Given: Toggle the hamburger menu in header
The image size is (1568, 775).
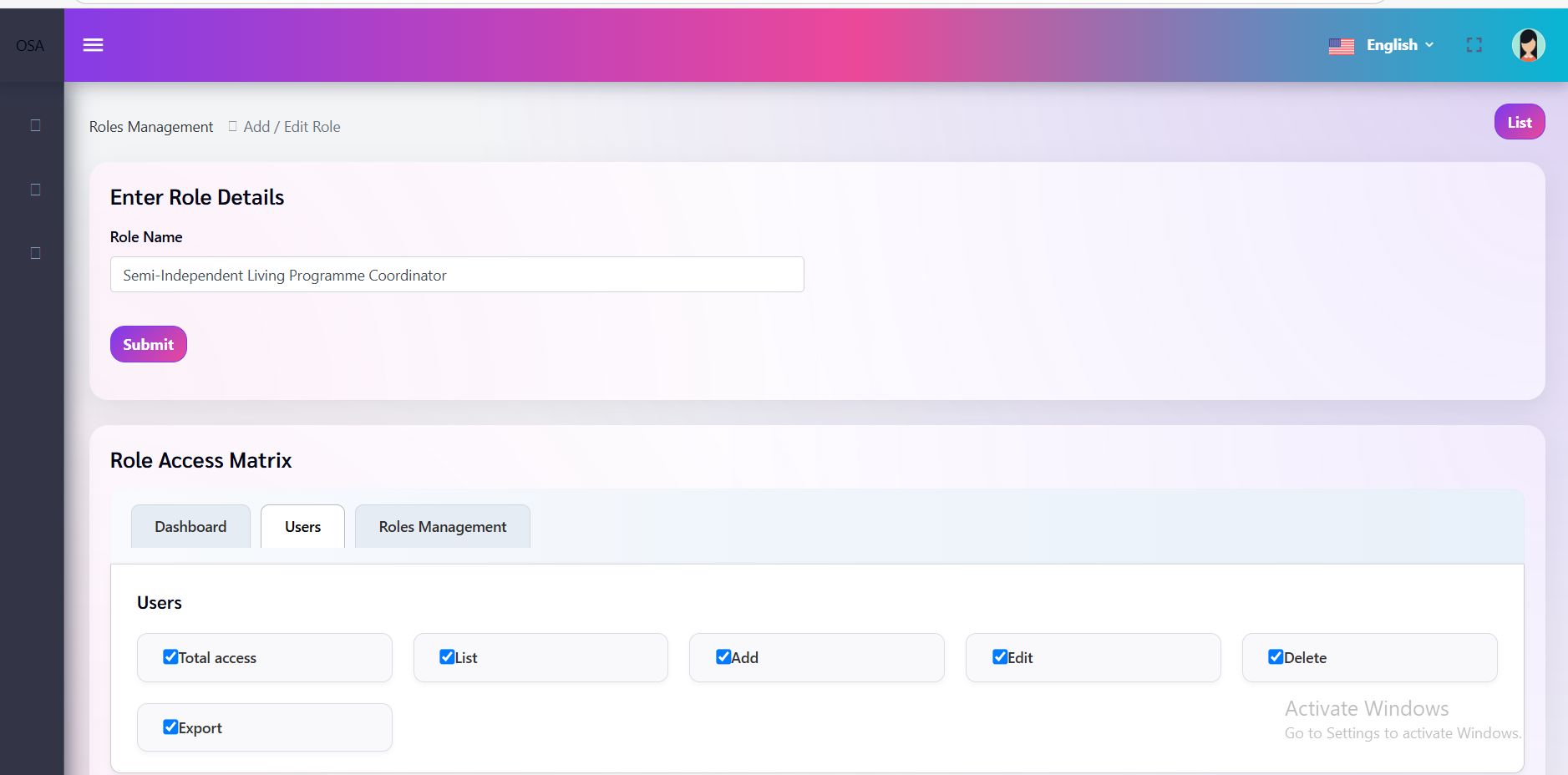Looking at the screenshot, I should (x=93, y=45).
